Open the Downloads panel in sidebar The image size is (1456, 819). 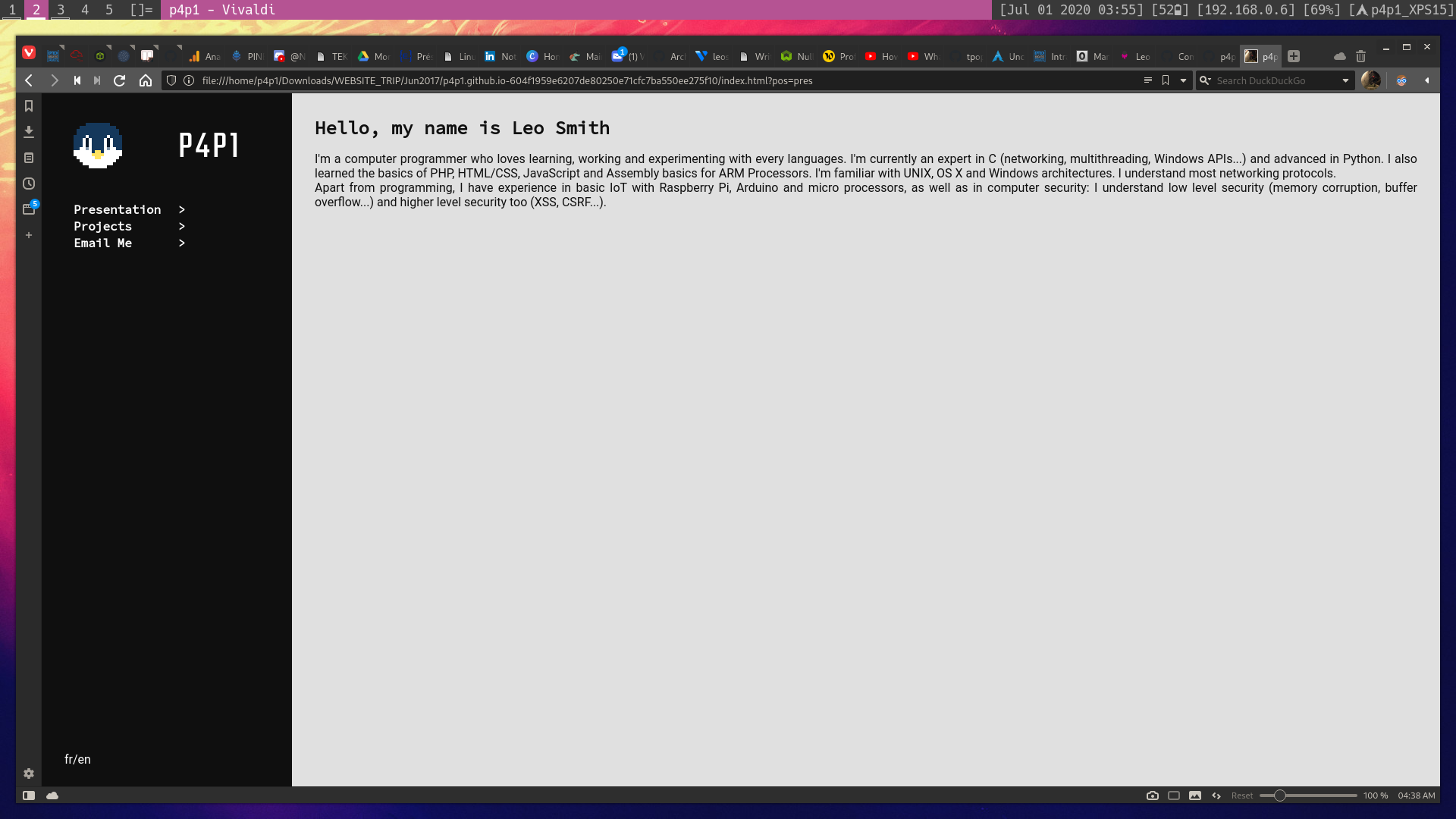29,132
